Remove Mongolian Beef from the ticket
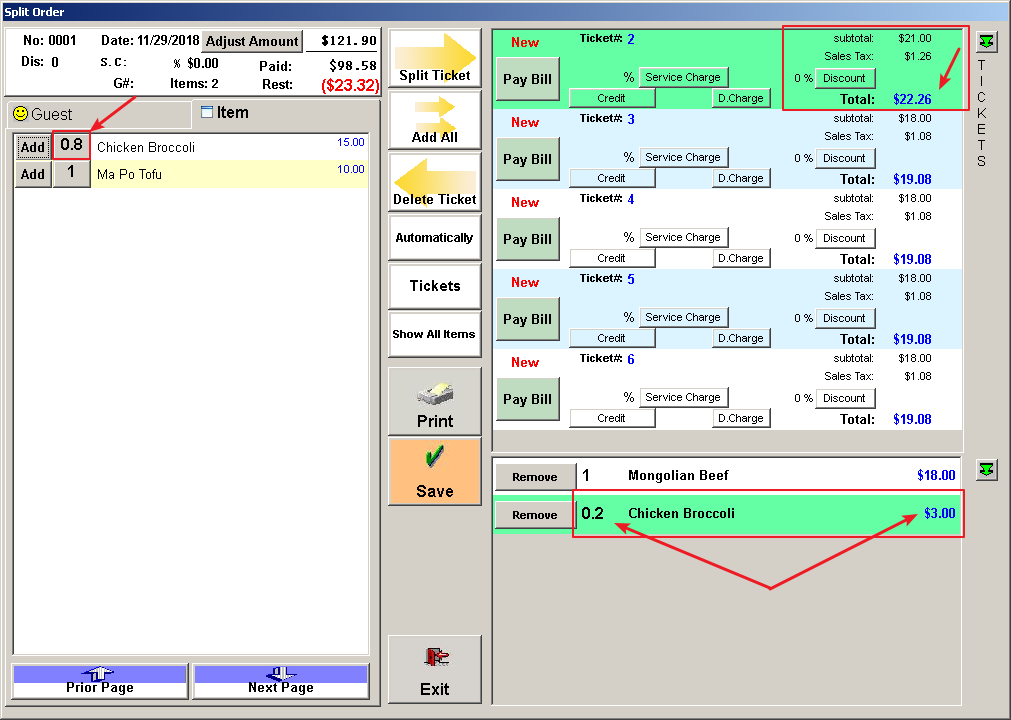 coord(535,477)
